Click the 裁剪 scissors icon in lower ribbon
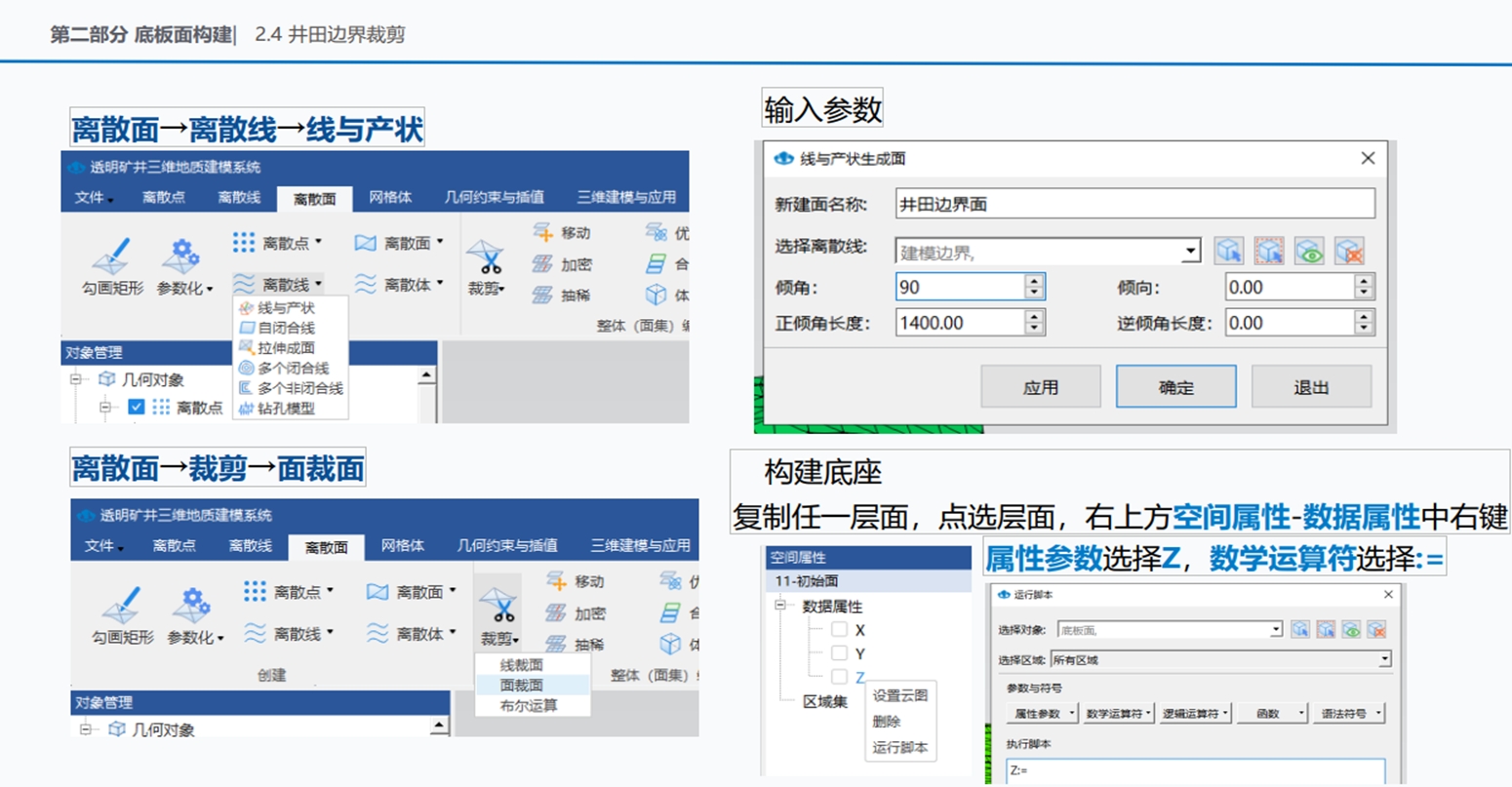Screen dimensions: 1512x787 (x=498, y=607)
